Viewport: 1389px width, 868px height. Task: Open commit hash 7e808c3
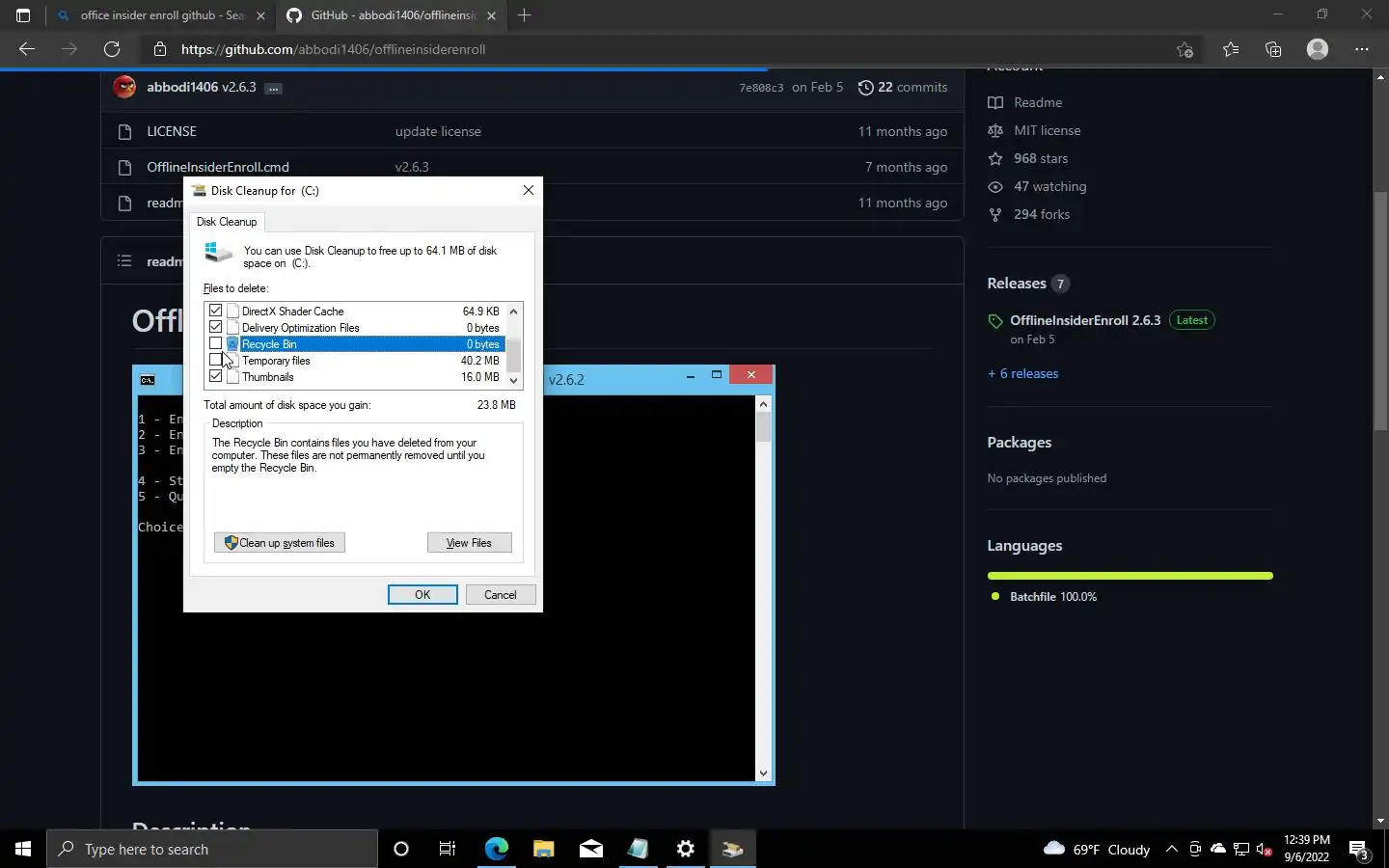(x=761, y=88)
